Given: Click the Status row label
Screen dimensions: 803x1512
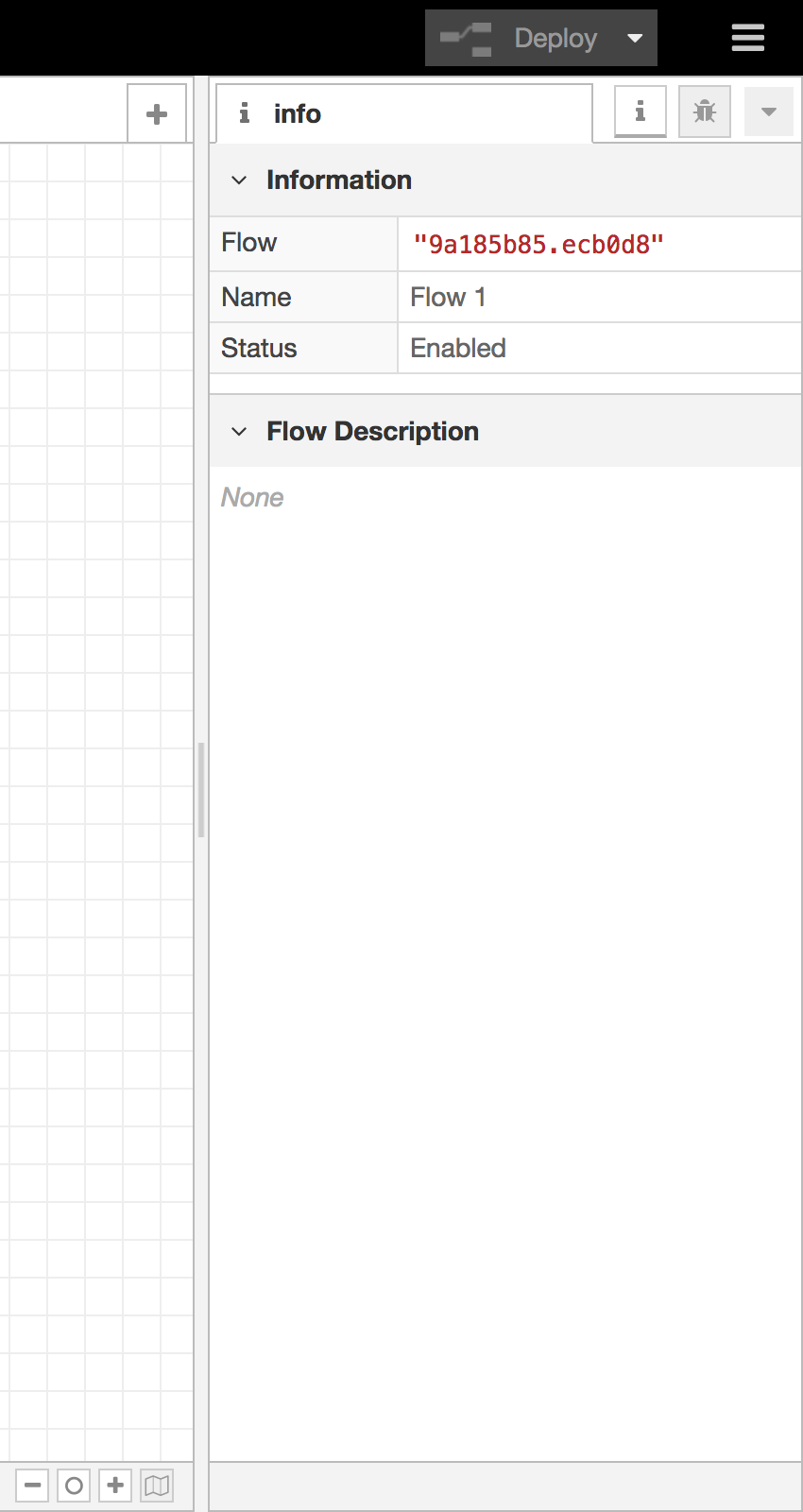Looking at the screenshot, I should [259, 348].
